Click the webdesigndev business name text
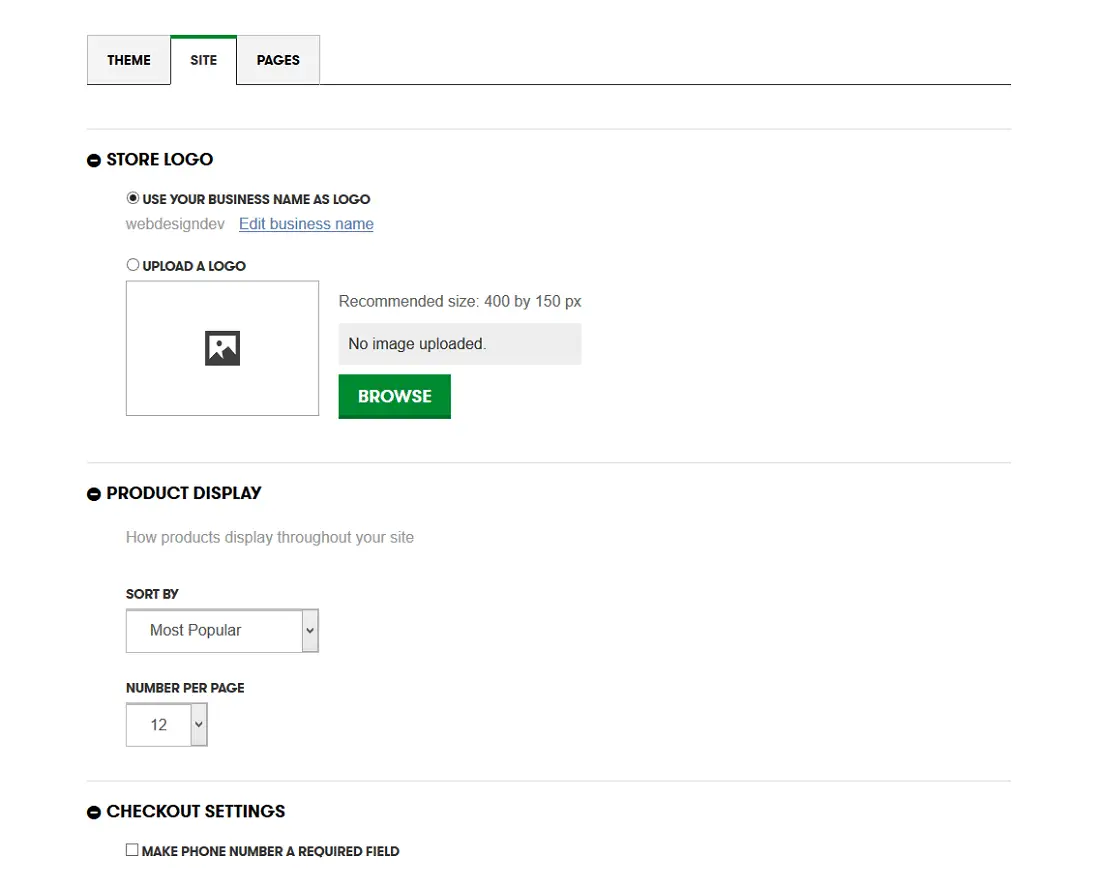The image size is (1100, 887). click(x=175, y=224)
